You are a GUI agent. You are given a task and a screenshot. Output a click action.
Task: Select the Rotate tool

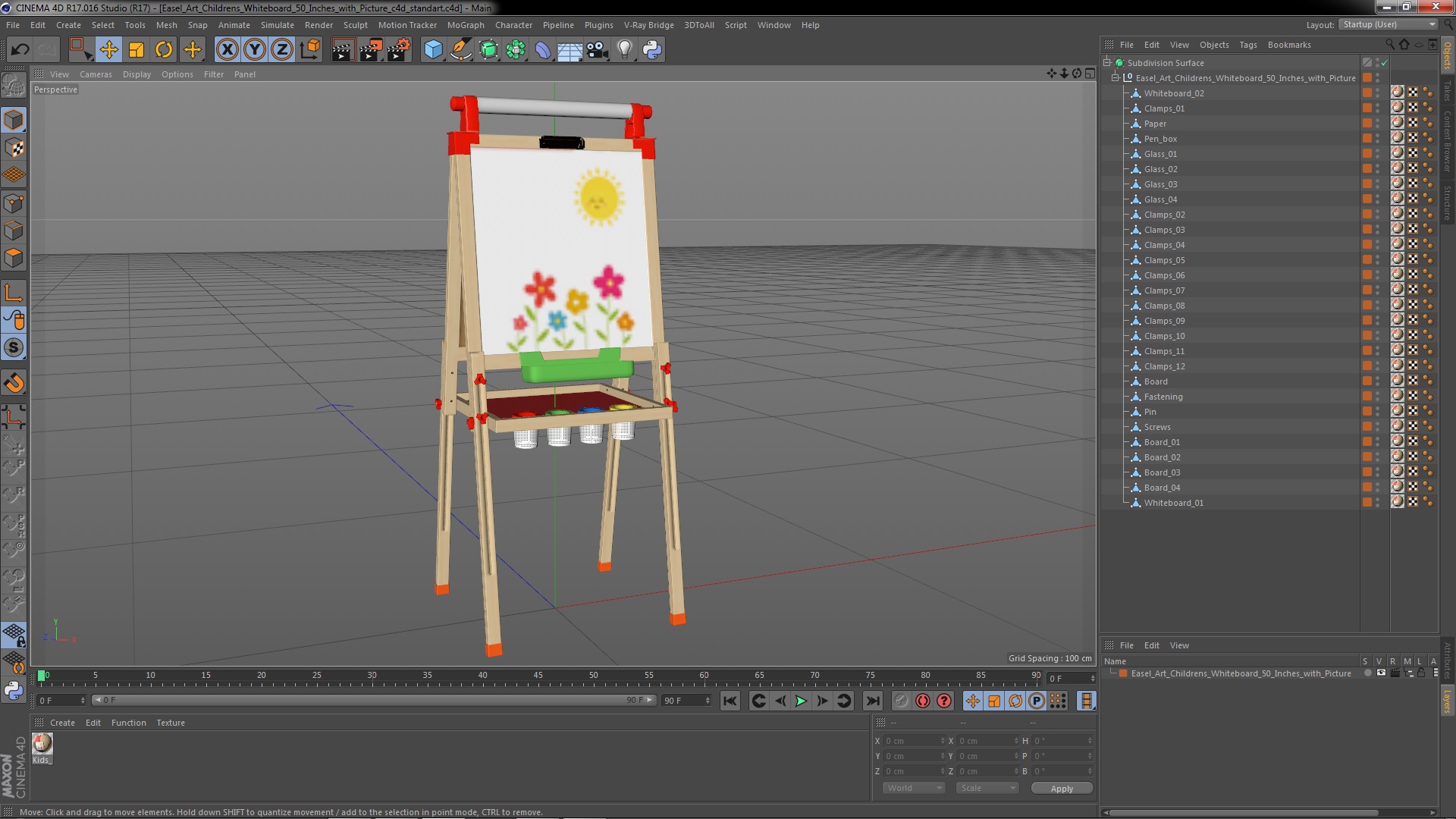pos(164,50)
